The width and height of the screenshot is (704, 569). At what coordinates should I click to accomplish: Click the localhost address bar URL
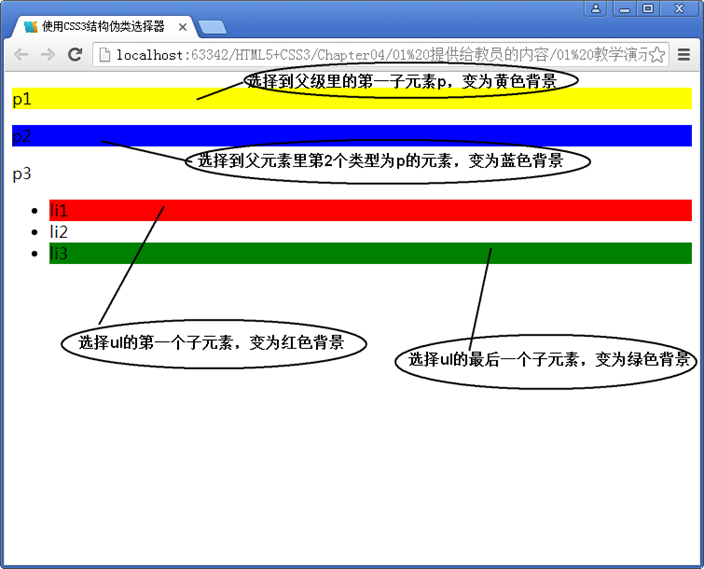tap(382, 55)
